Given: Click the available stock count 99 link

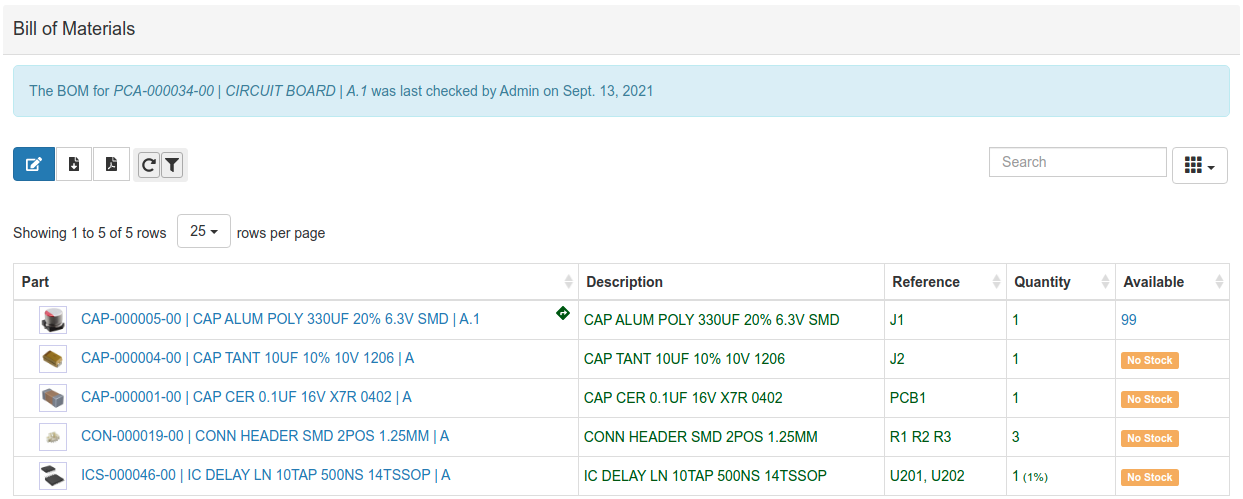Looking at the screenshot, I should coord(1129,320).
